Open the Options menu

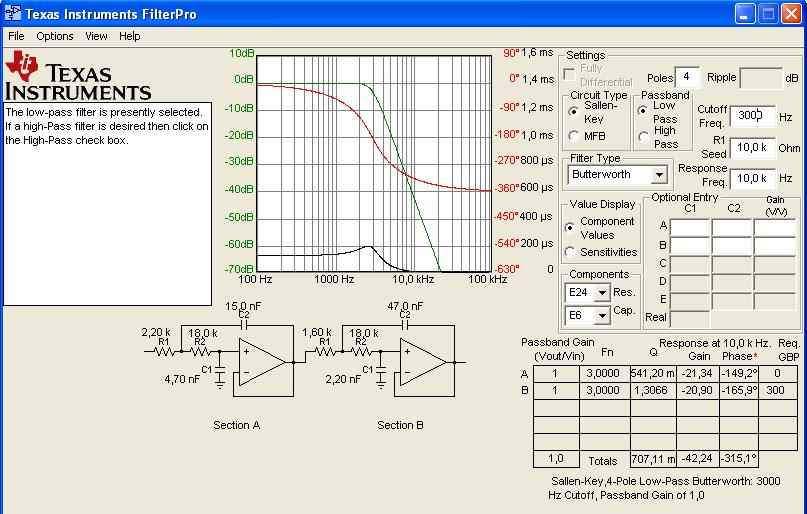point(55,36)
